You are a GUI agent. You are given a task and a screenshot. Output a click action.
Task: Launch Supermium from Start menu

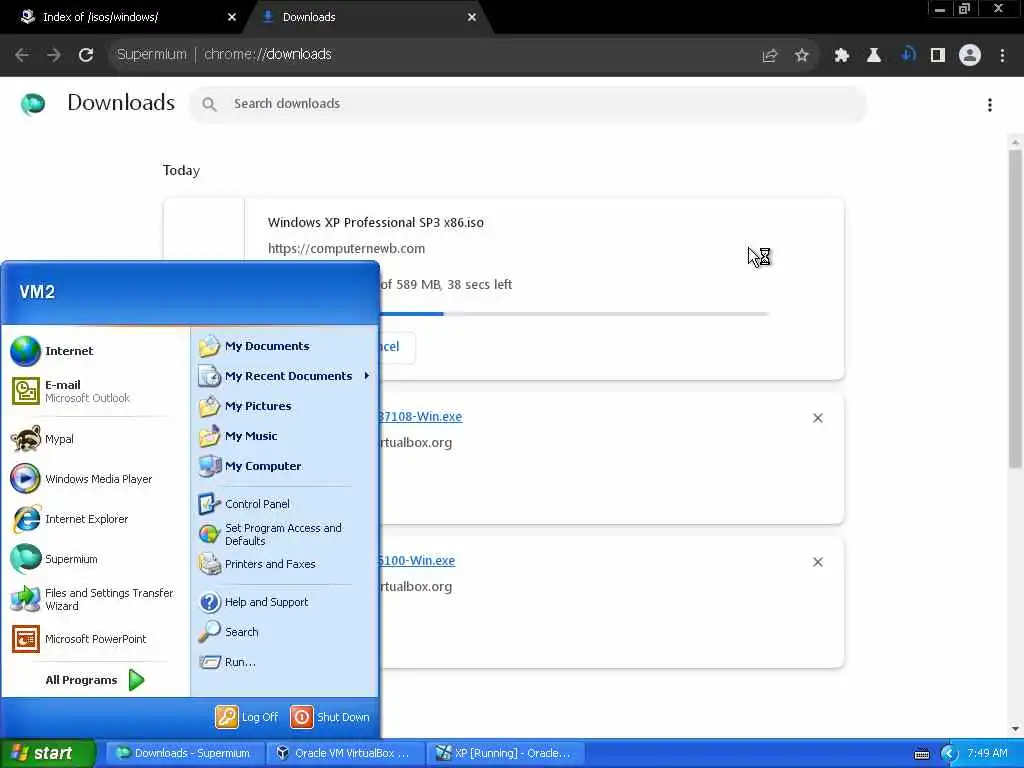tap(54, 559)
